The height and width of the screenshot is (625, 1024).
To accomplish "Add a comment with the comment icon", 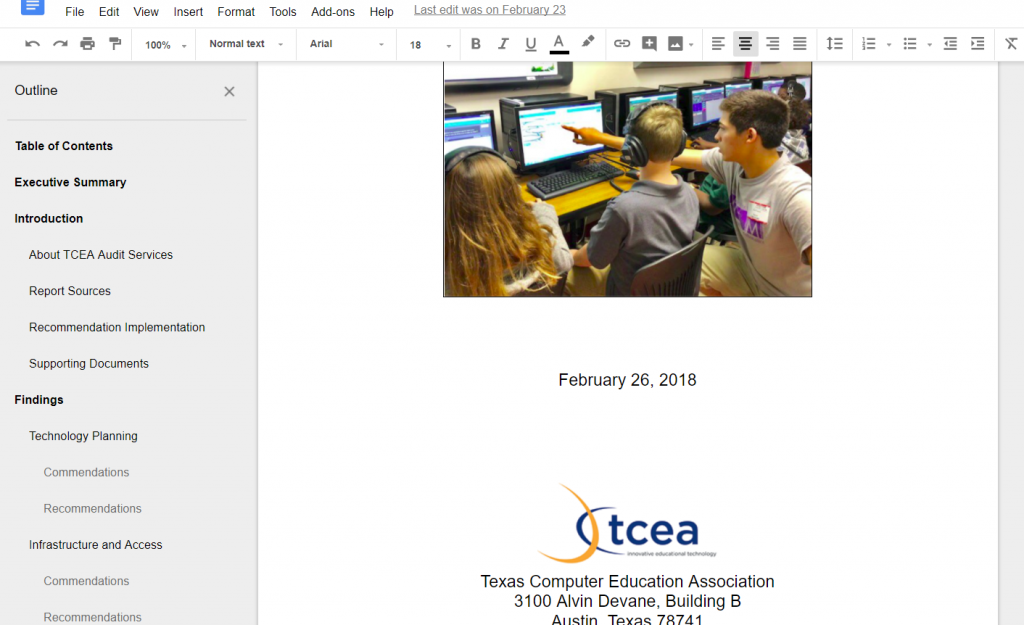I will pos(649,44).
